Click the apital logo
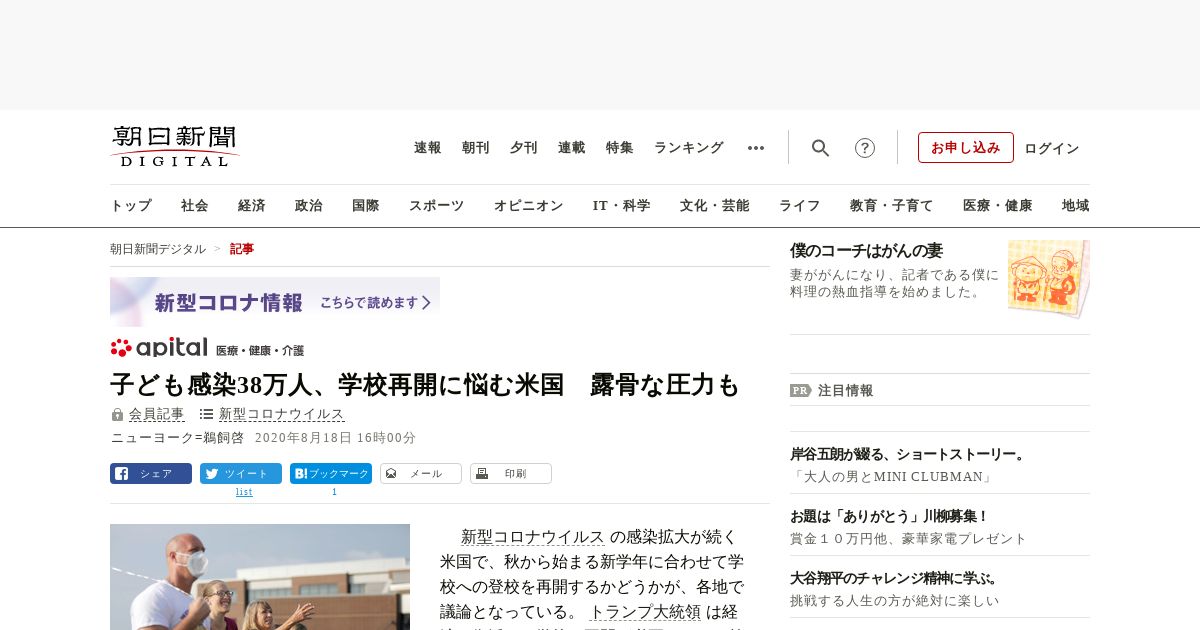 (x=159, y=348)
